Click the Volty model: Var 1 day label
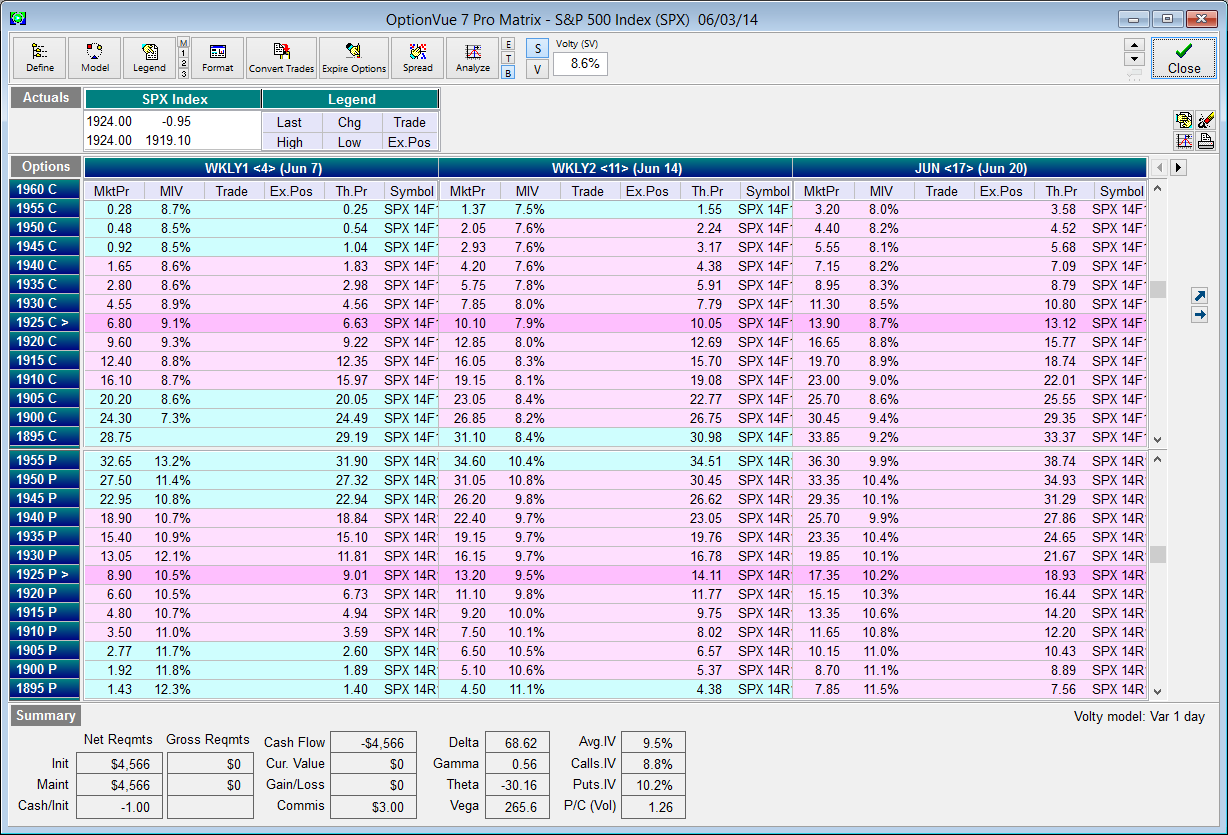The image size is (1228, 835). (x=1139, y=716)
